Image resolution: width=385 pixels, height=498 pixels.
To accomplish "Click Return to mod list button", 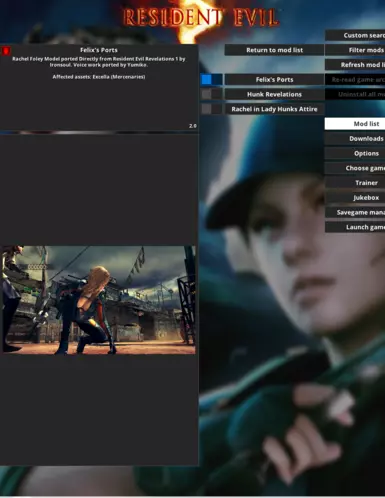I will click(274, 50).
